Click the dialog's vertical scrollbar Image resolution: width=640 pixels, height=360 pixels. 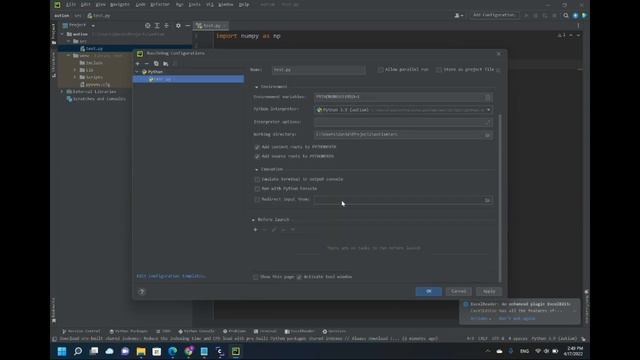[500, 198]
